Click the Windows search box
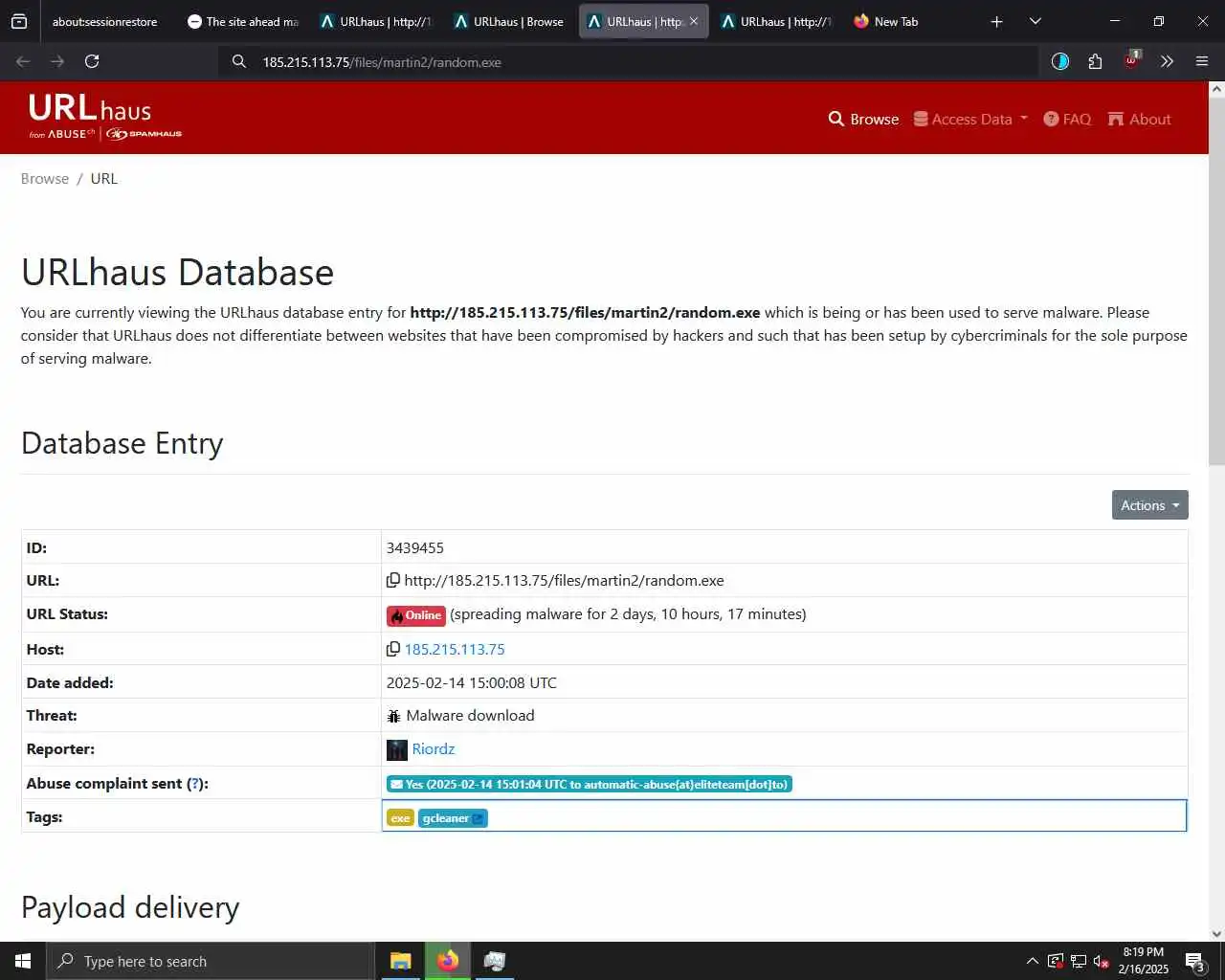The image size is (1225, 980). 210,961
